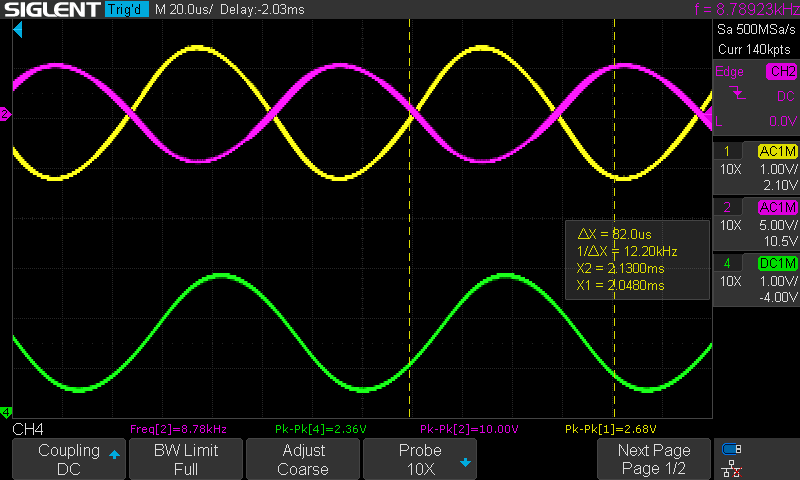Screen dimensions: 800x480
Task: Click the SIGLENT logo
Action: click(52, 9)
